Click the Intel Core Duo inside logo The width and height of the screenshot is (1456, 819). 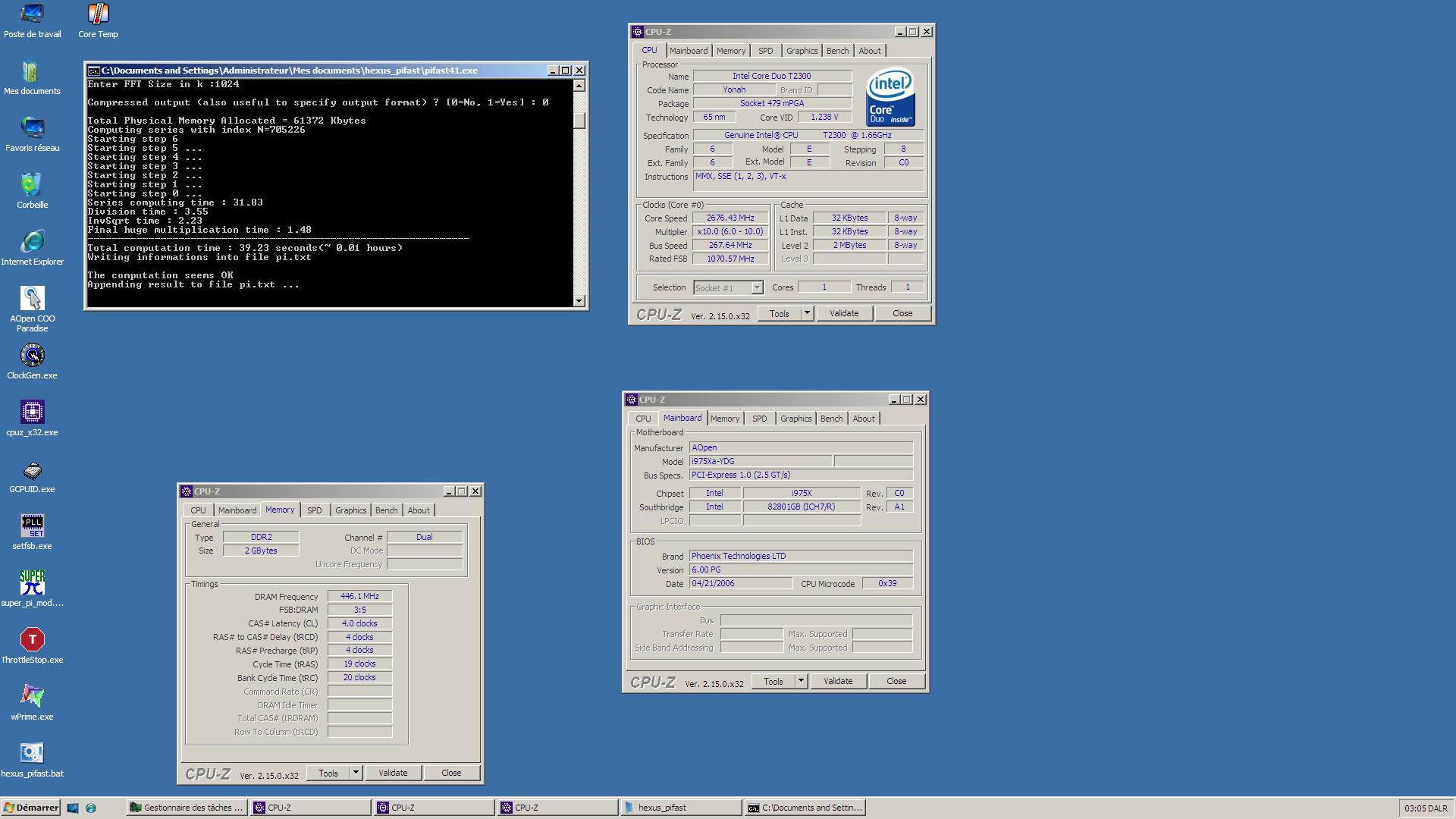[x=891, y=97]
